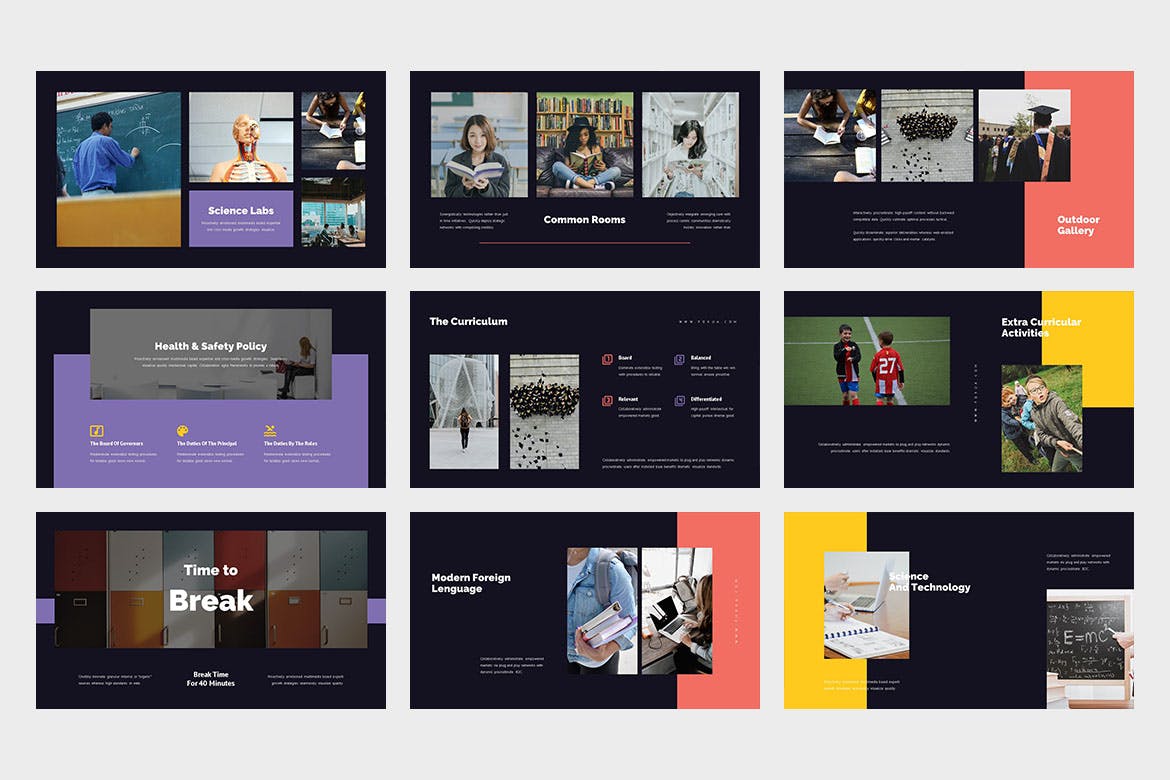Click the number 2 icon beside Balanced
This screenshot has height=780, width=1170.
[680, 358]
